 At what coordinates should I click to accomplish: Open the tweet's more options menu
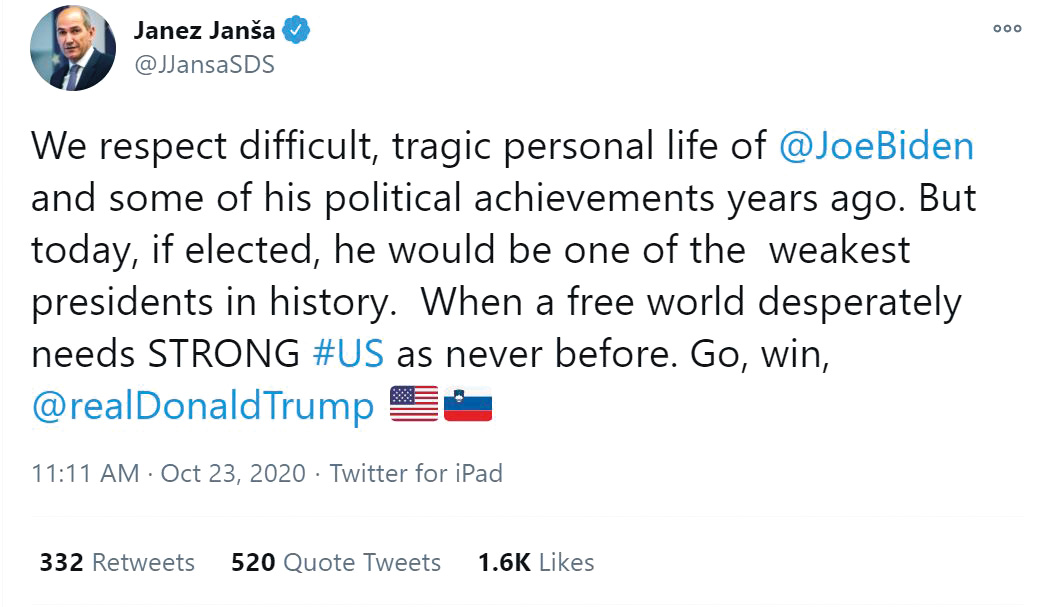[1007, 29]
